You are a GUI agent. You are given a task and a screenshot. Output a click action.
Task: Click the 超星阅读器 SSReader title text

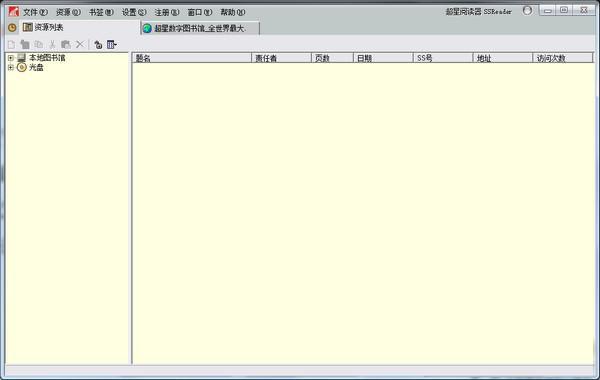click(x=479, y=12)
